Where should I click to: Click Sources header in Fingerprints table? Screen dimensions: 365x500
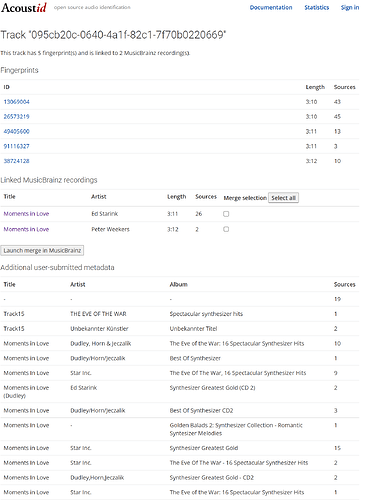point(345,87)
